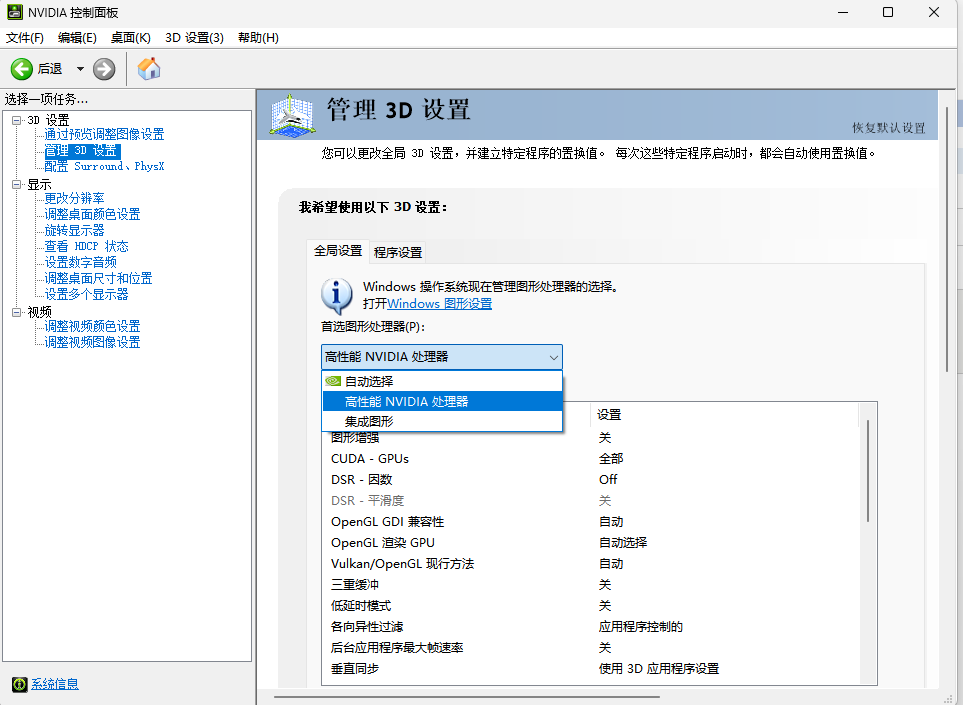Viewport: 963px width, 705px height.
Task: Open the Windows 图形设置 link
Action: click(440, 303)
